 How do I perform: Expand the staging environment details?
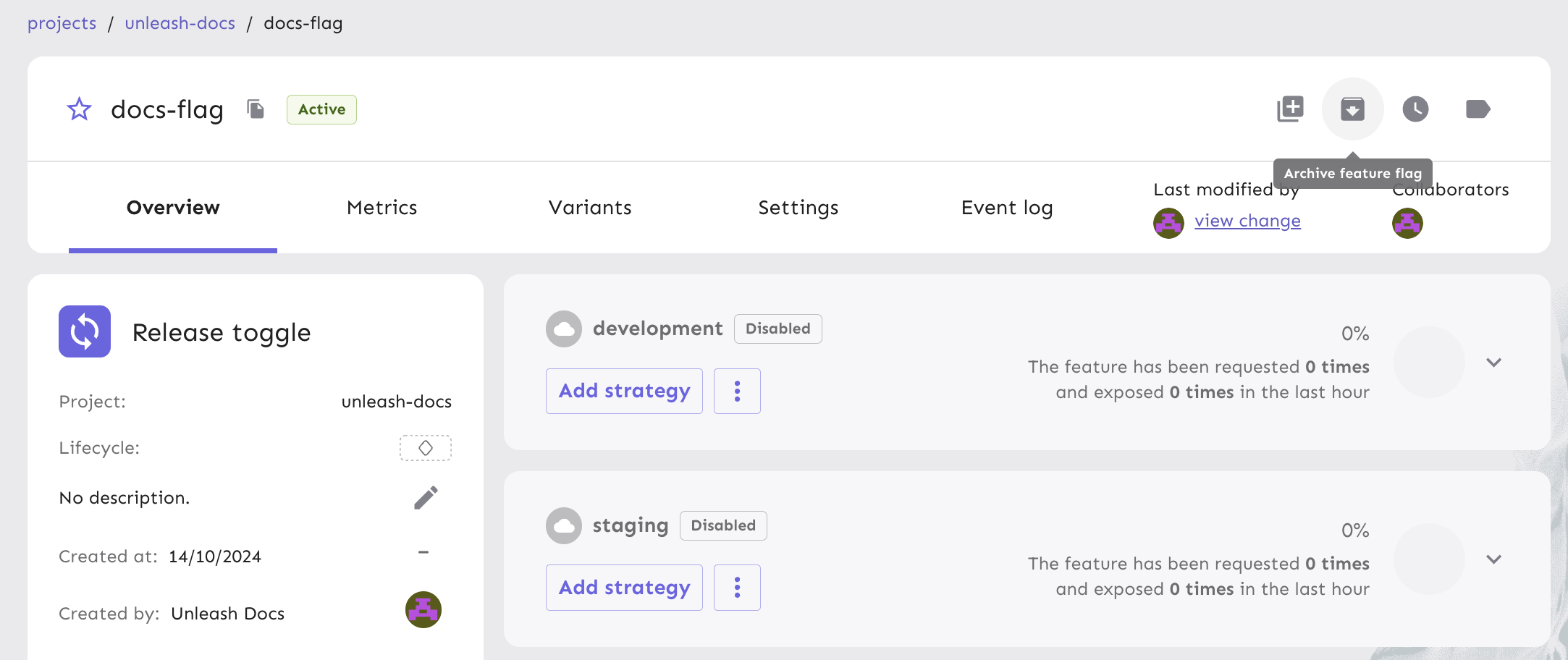[1494, 559]
